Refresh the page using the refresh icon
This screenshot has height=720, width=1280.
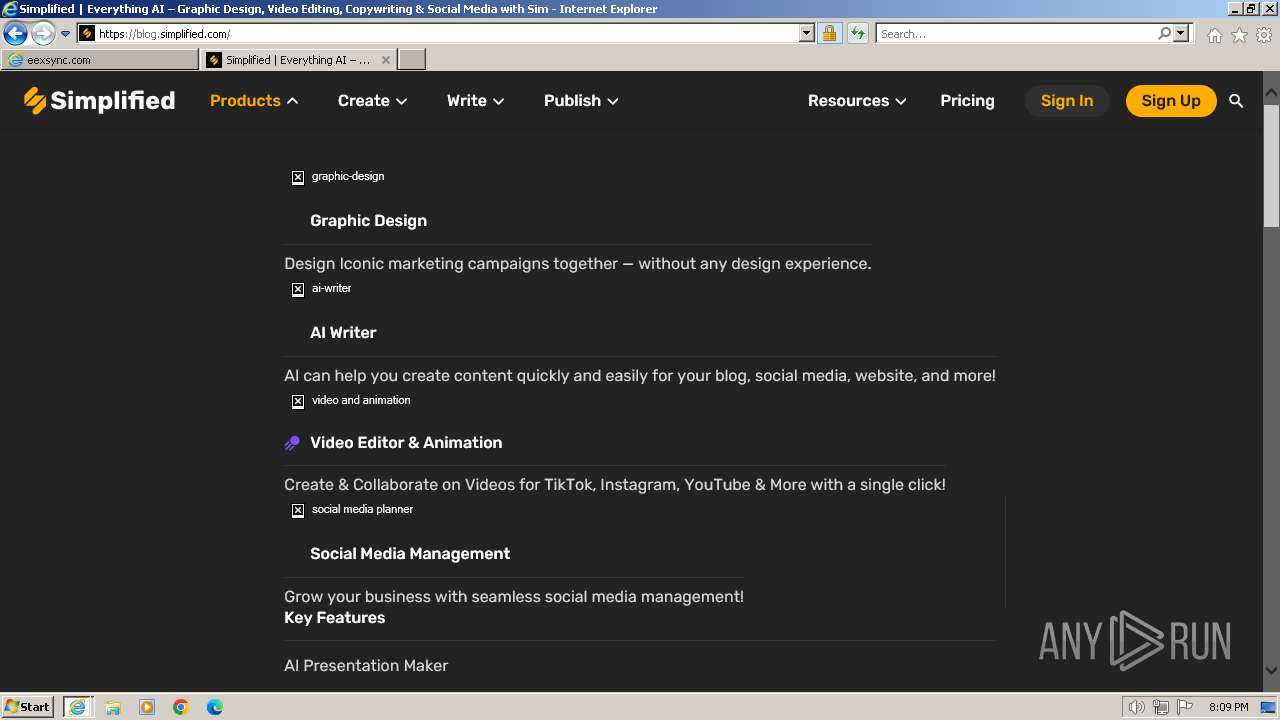tap(857, 33)
